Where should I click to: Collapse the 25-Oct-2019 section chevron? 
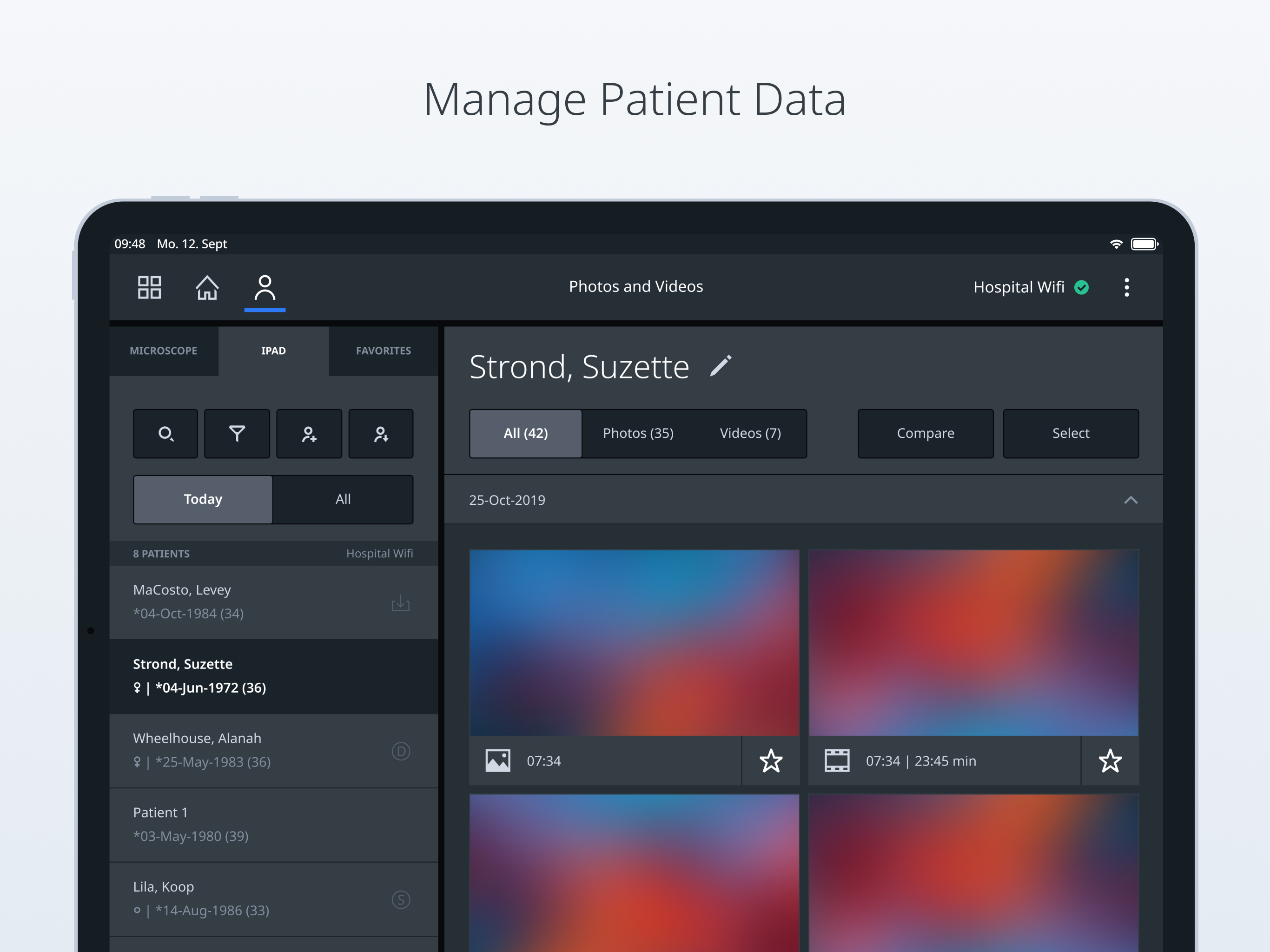[x=1131, y=500]
